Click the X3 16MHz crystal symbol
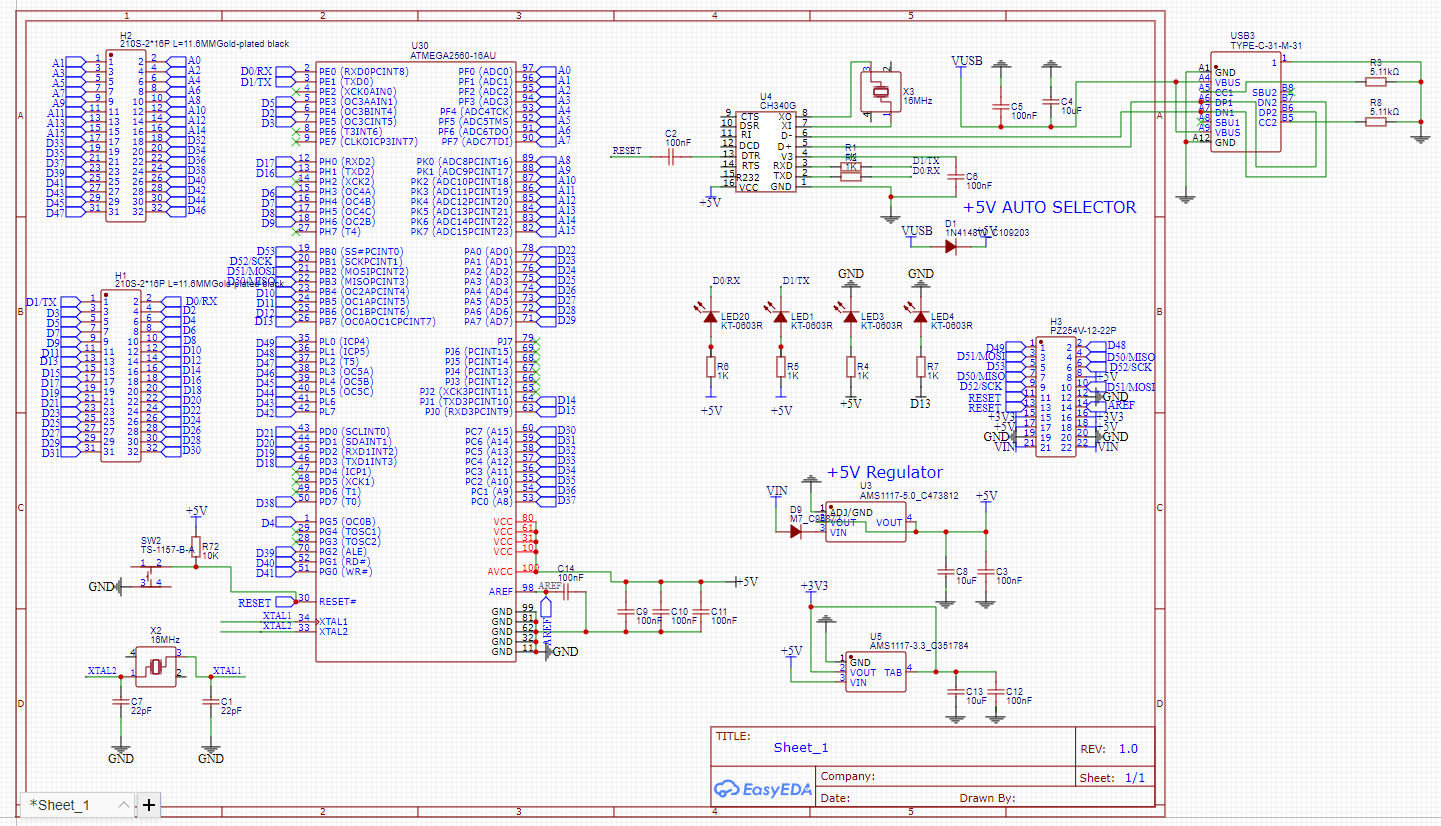1441x826 pixels. tap(880, 93)
